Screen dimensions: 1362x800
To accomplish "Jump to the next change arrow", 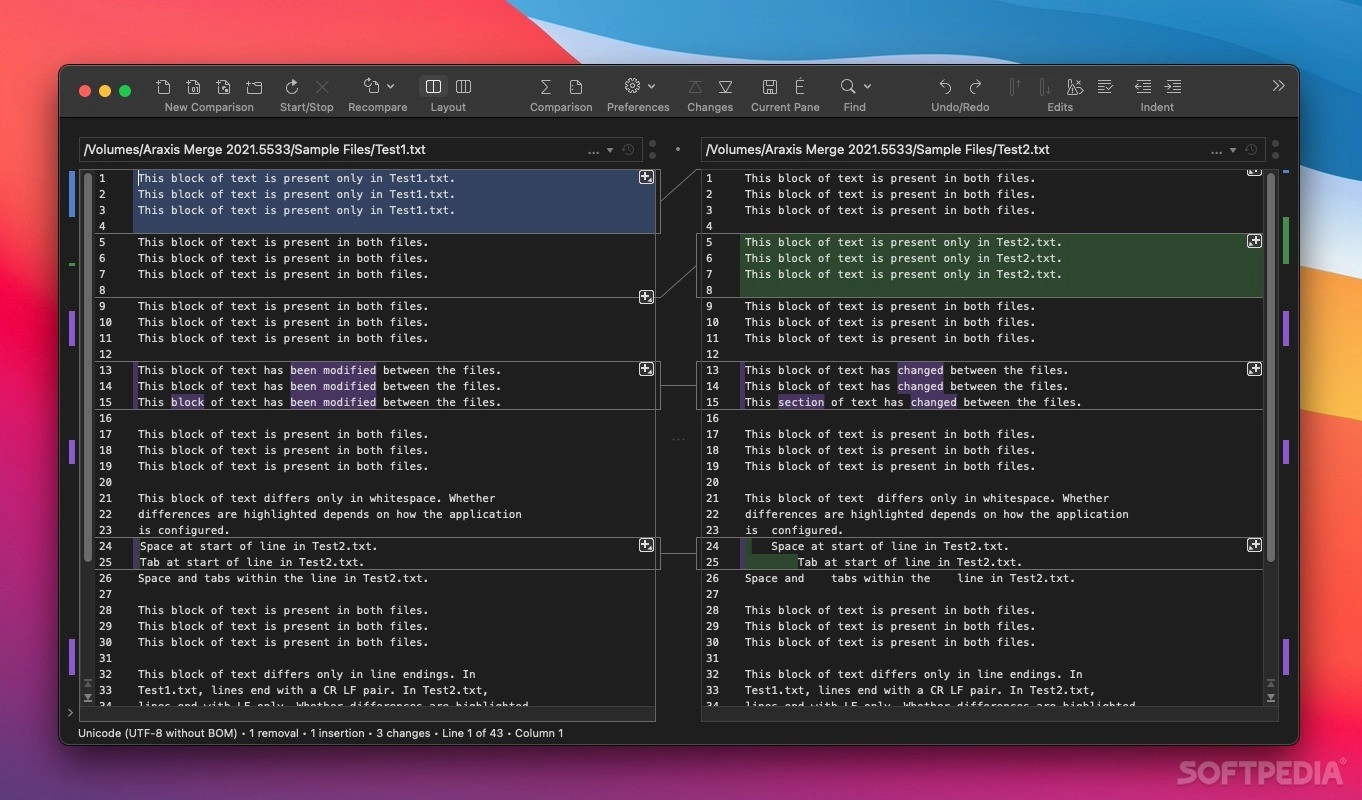I will click(726, 87).
